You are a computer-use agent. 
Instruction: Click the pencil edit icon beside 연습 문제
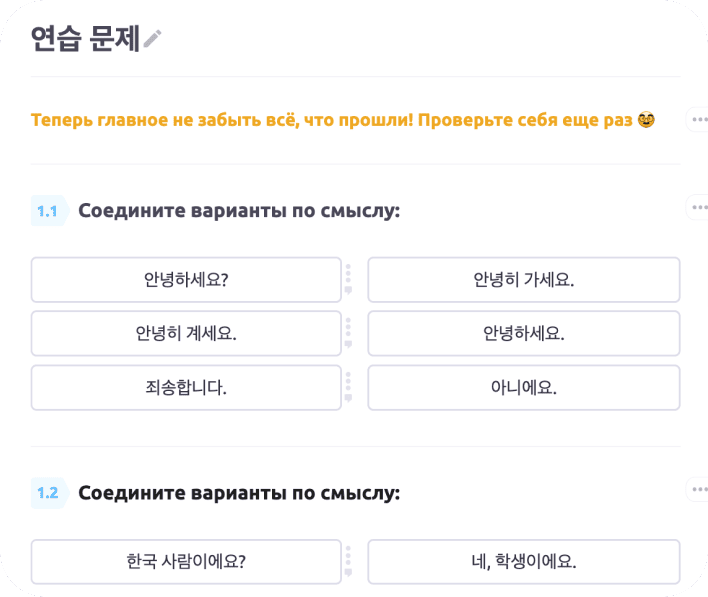152,39
